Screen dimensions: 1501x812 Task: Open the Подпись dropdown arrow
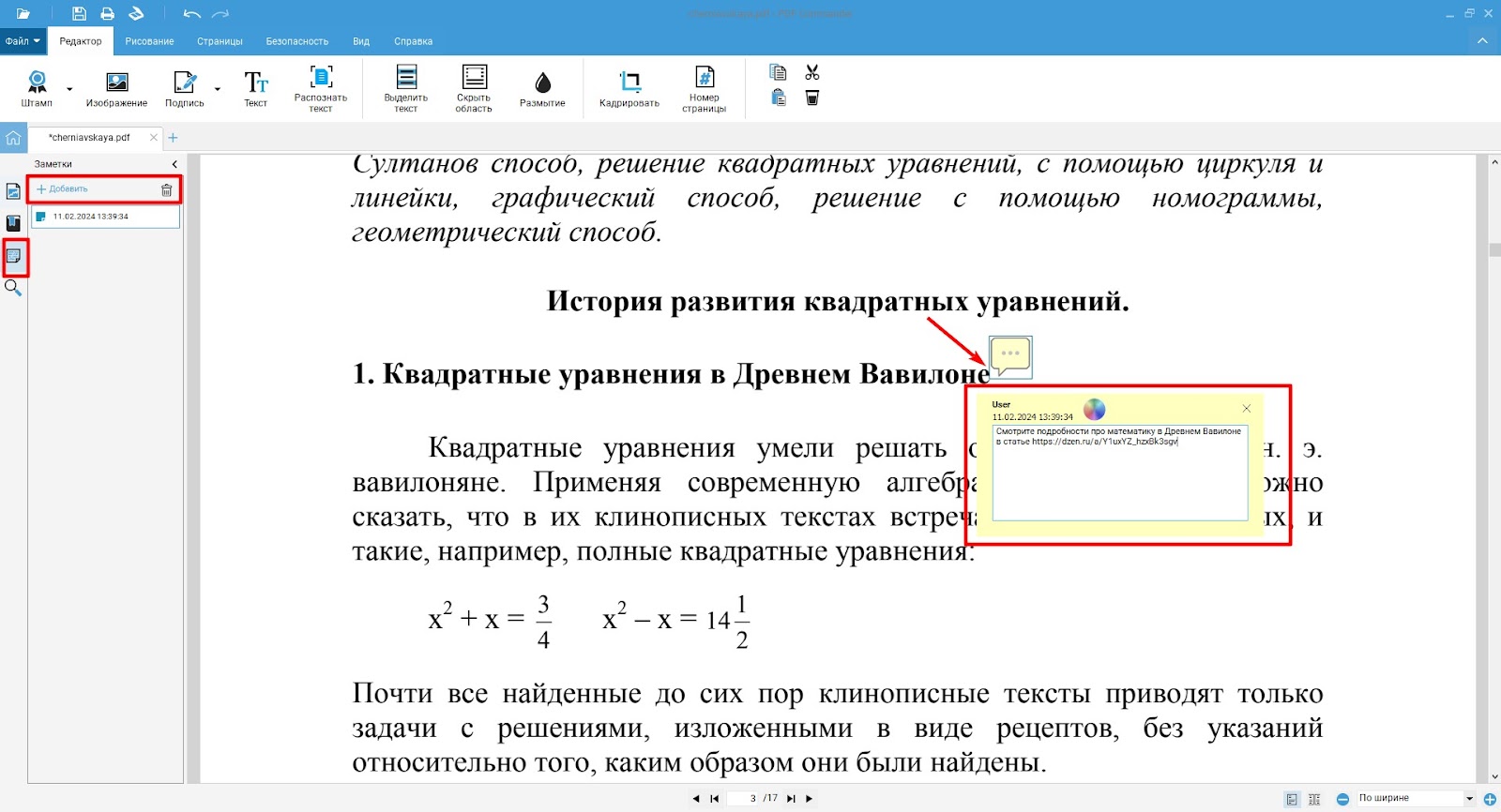pyautogui.click(x=218, y=90)
